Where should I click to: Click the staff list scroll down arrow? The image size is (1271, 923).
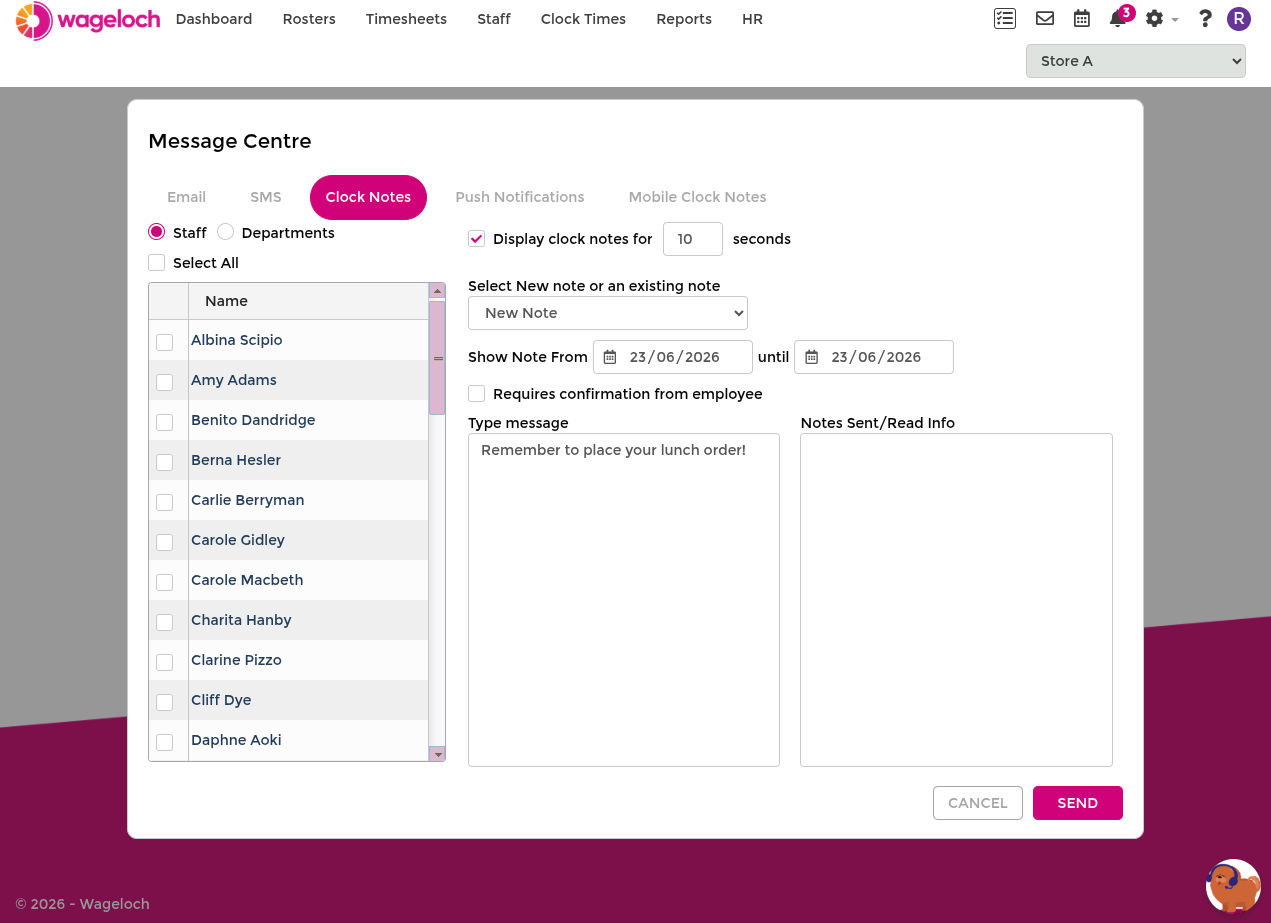(437, 754)
